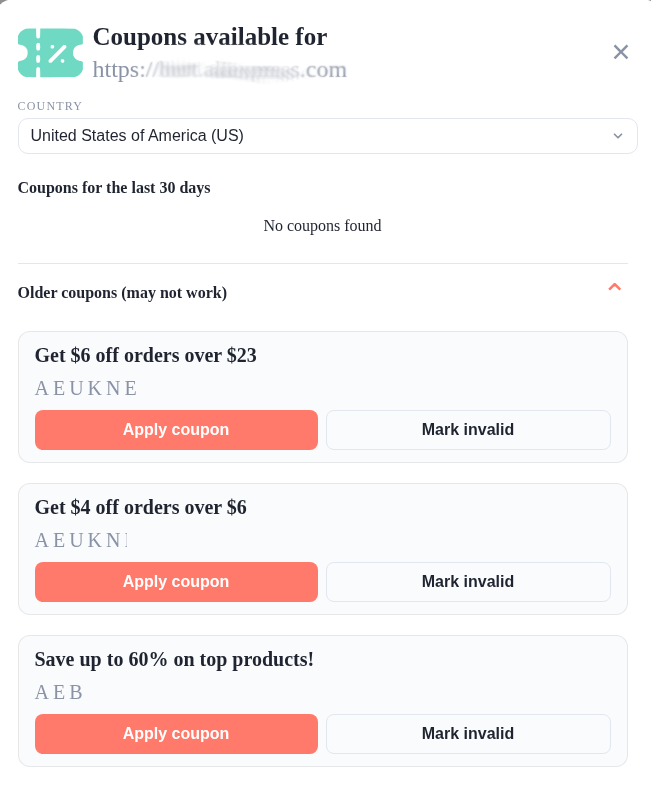Click the chevron on the country combo box

click(x=617, y=135)
